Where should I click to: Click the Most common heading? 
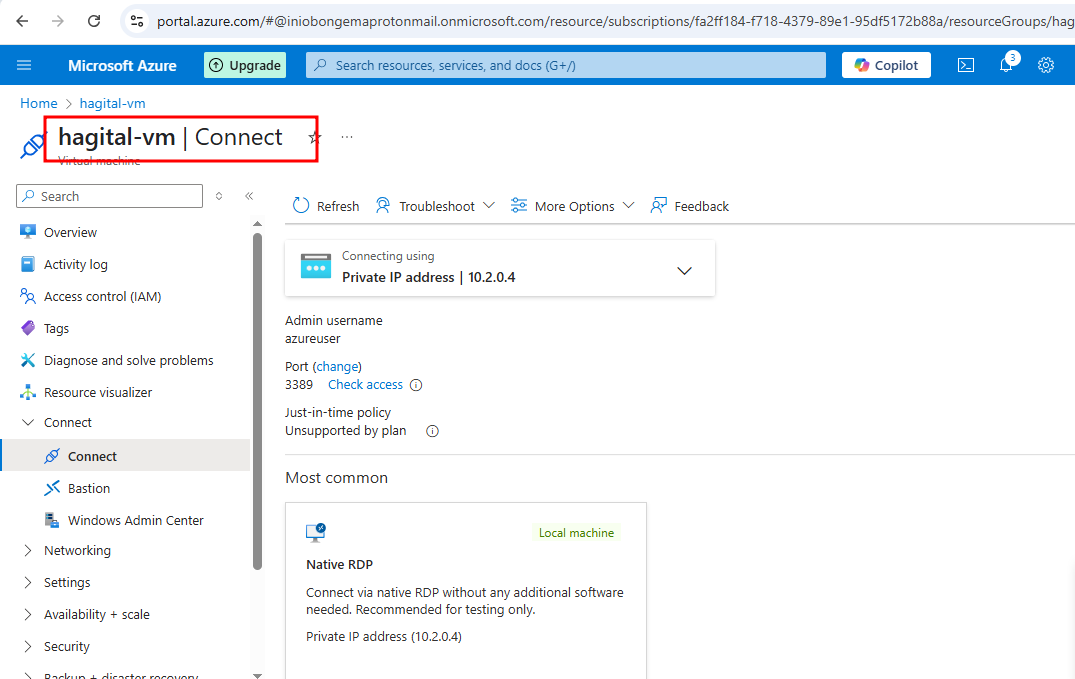[337, 478]
